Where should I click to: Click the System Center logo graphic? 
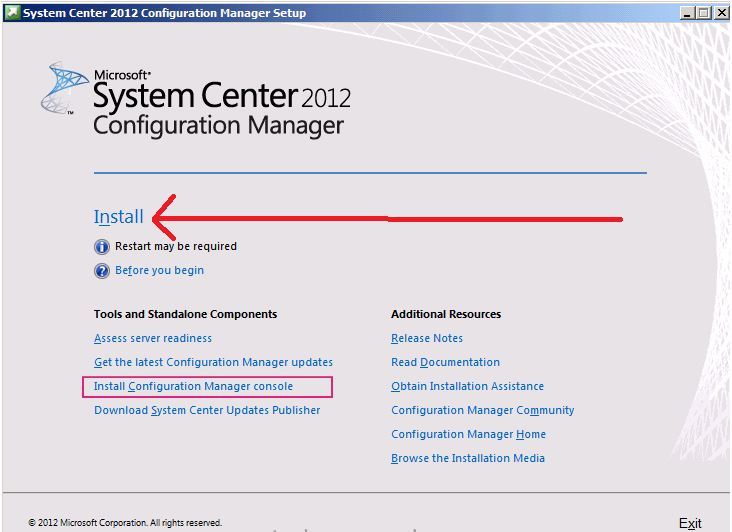tap(63, 89)
